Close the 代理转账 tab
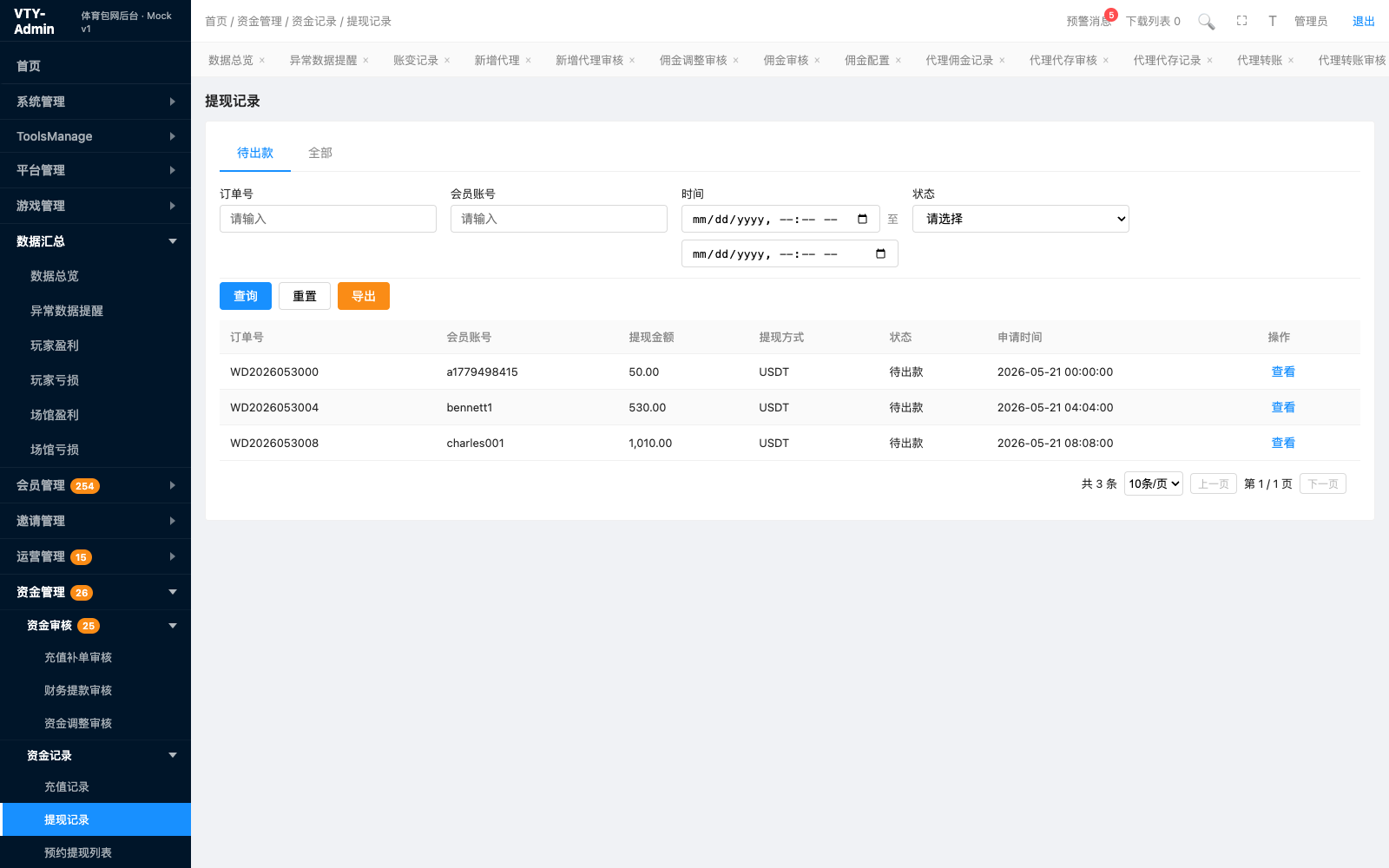The image size is (1389, 868). (1291, 60)
